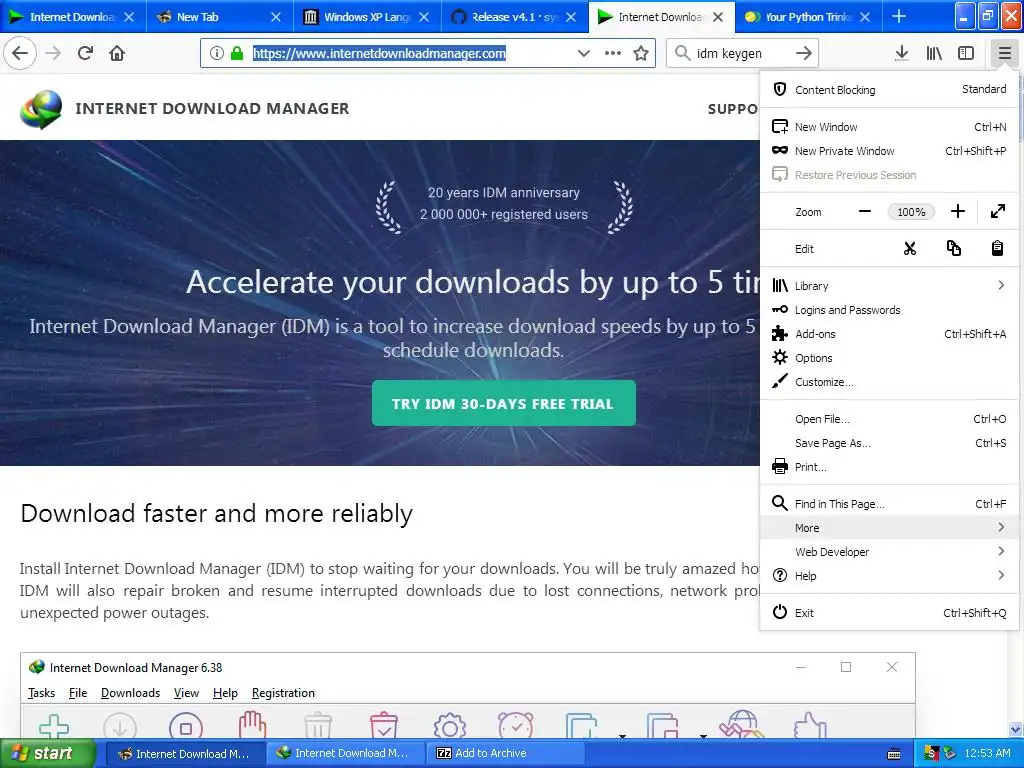Click the Copy icon in Edit row
Screen dimensions: 1024x768
click(x=953, y=248)
